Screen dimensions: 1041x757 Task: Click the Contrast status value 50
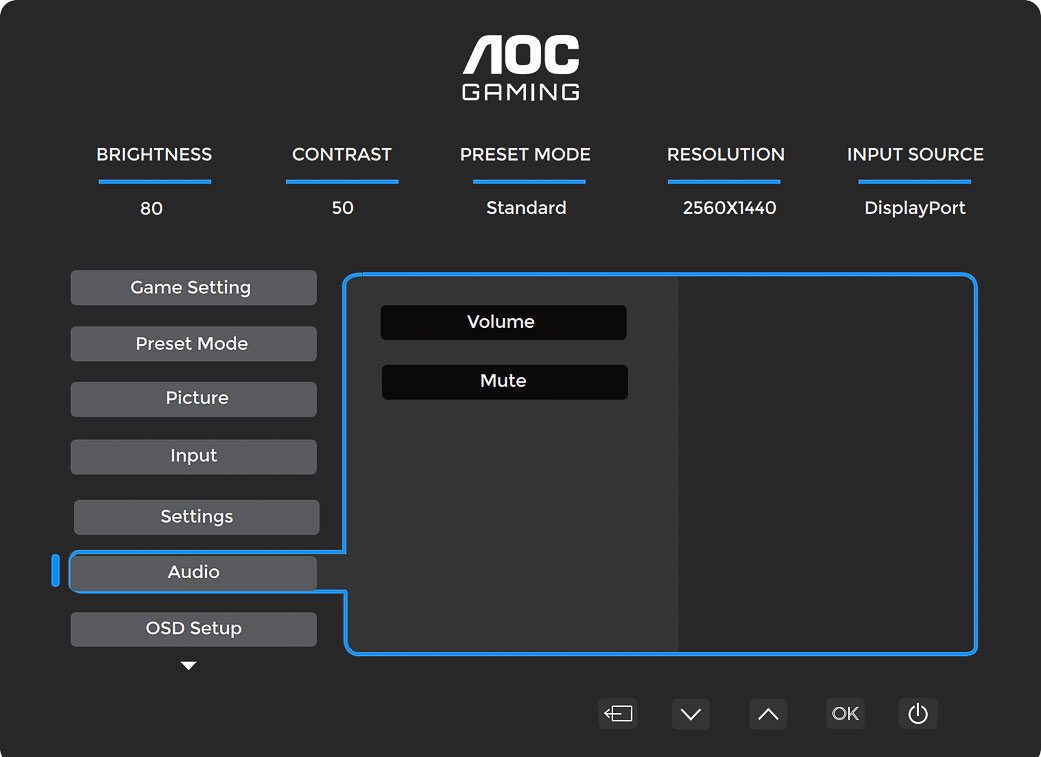342,208
